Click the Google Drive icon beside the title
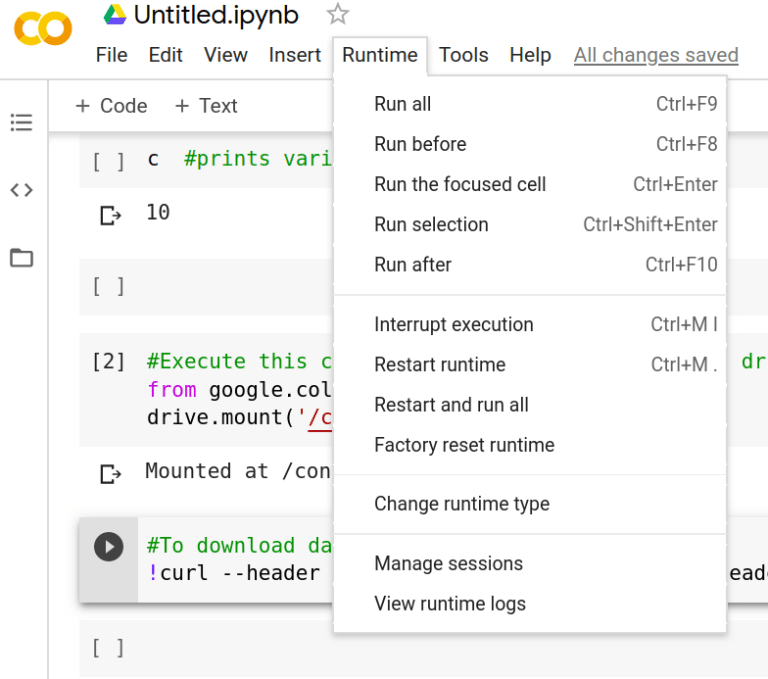 pos(115,15)
